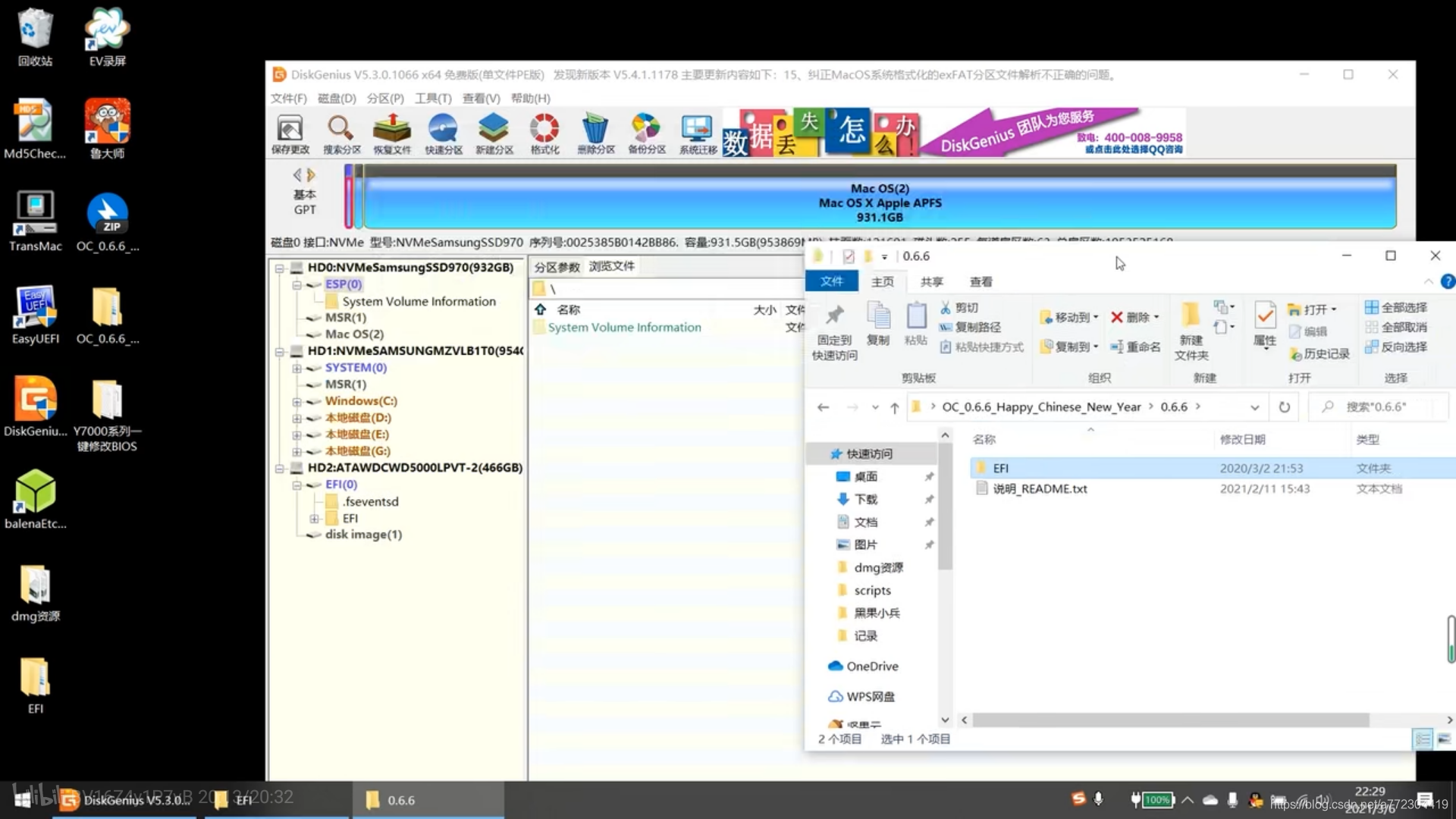Open the recent locations dropdown arrow
This screenshot has height=819, width=1456.
(875, 407)
